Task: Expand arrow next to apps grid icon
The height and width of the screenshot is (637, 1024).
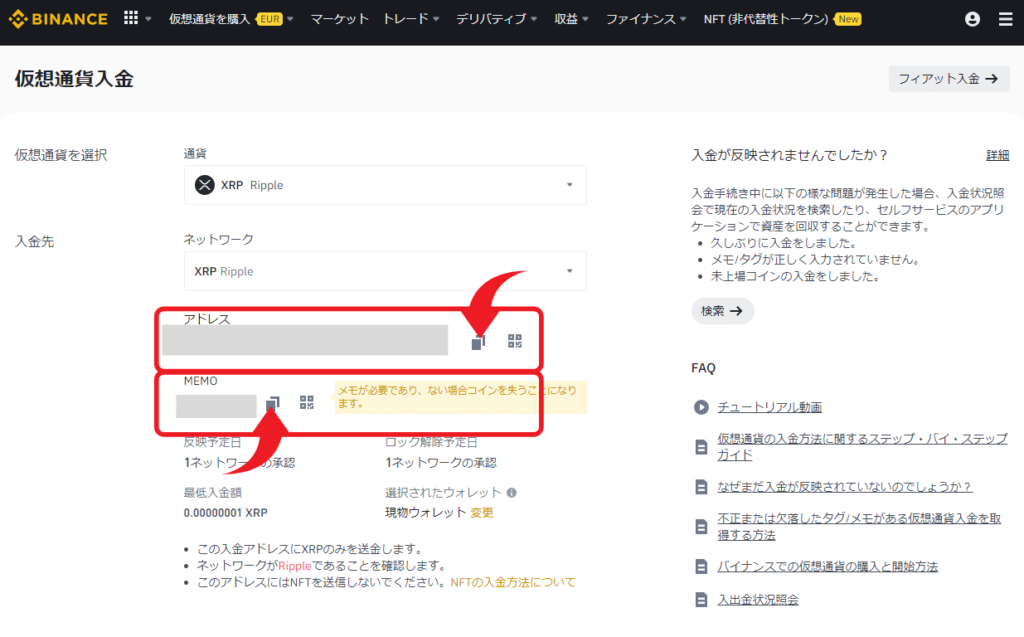Action: [148, 19]
